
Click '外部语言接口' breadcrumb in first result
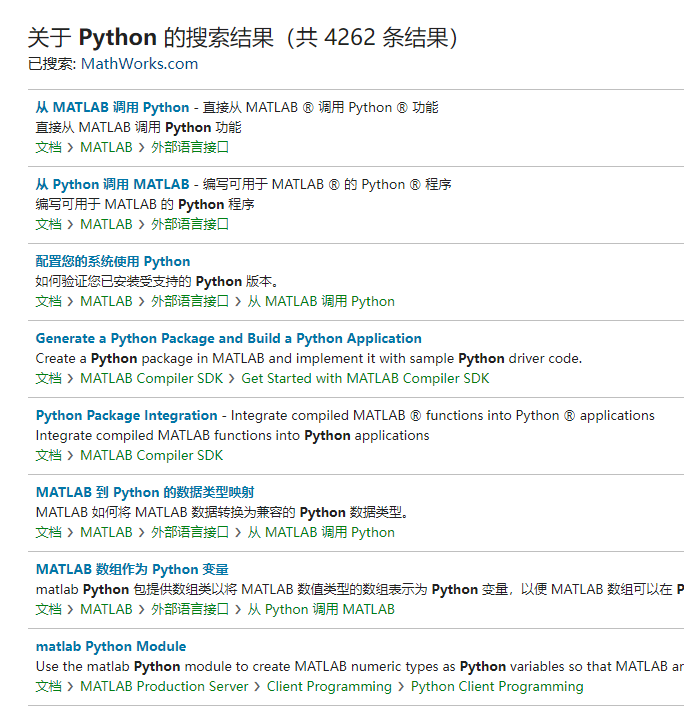190,147
